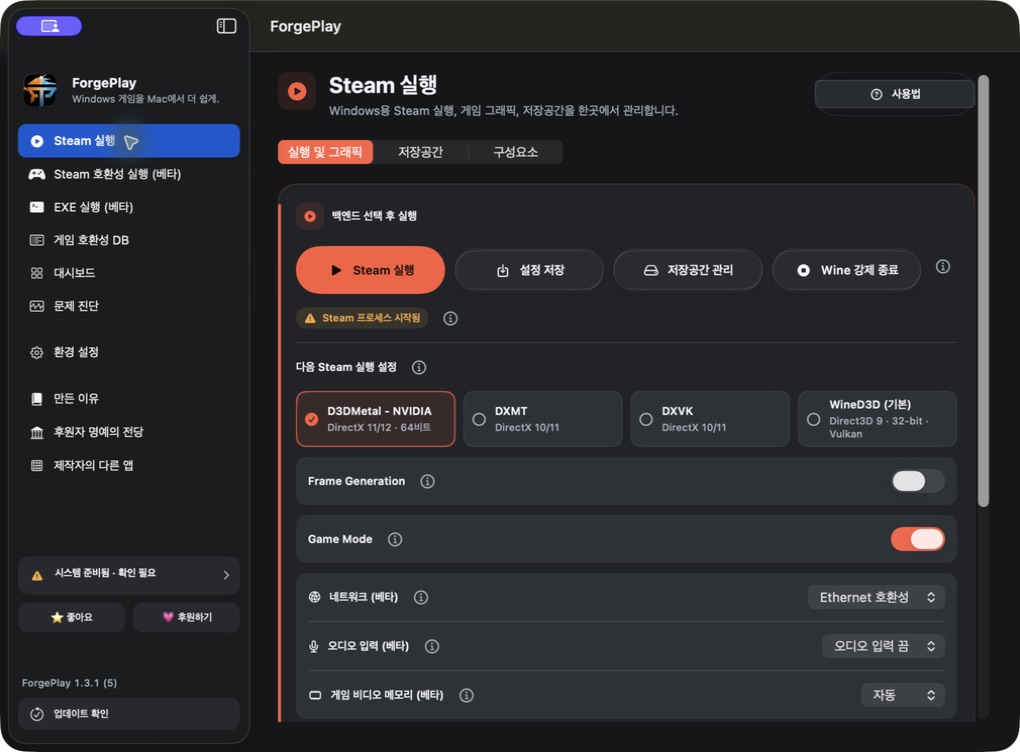Click the warning triangle in 시스템 준비됨 banner
The height and width of the screenshot is (752, 1020).
pyautogui.click(x=37, y=575)
